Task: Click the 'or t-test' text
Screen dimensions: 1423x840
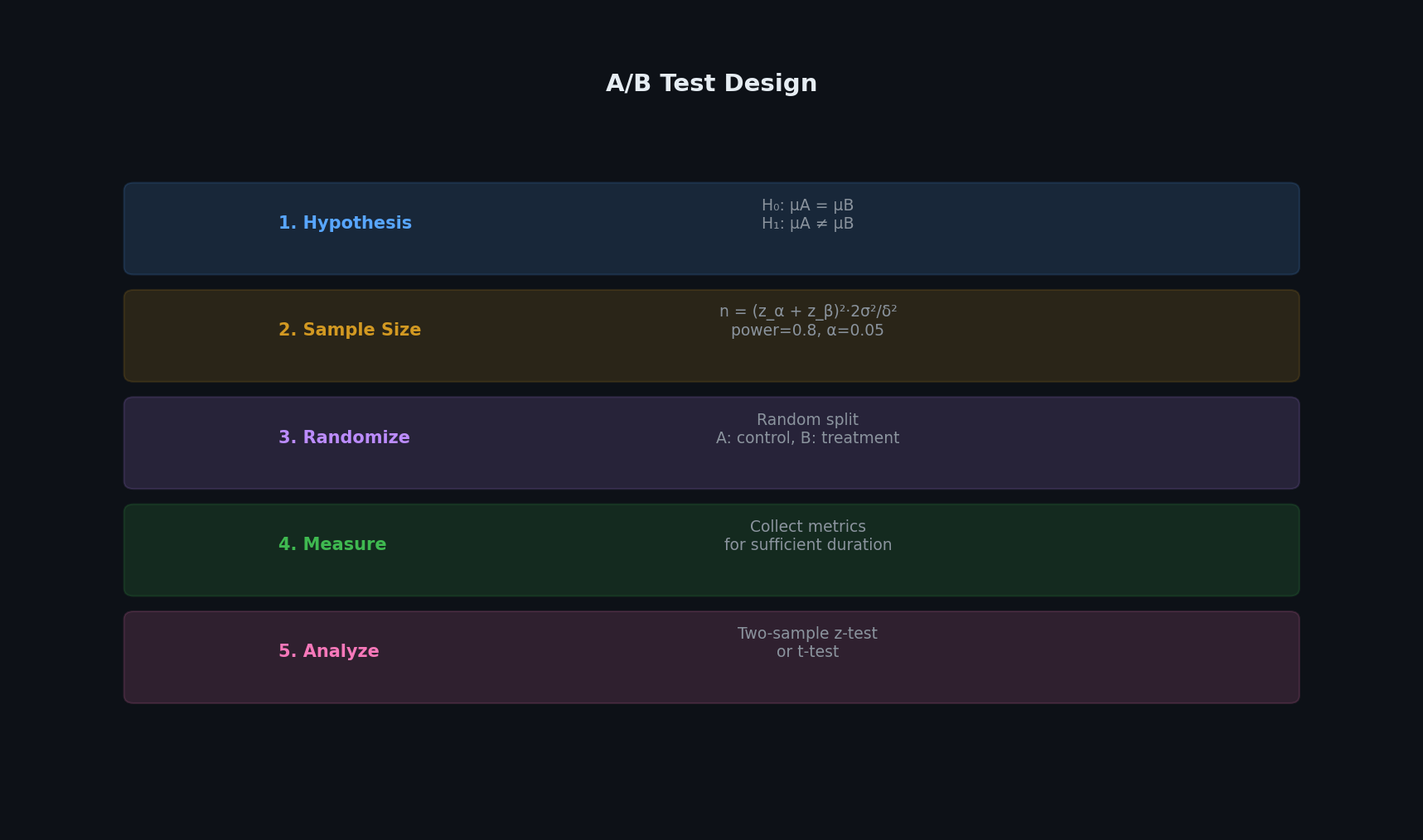Action: pos(807,652)
